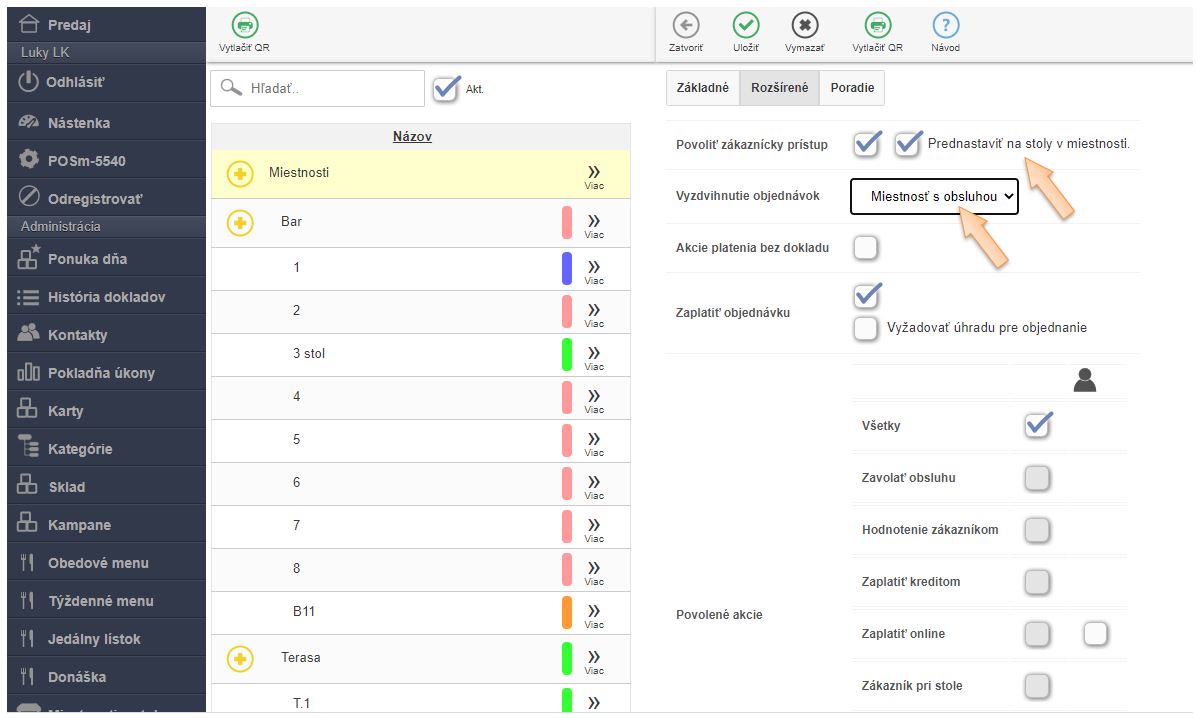
Task: Switch to the Poradie tab
Action: 852,88
